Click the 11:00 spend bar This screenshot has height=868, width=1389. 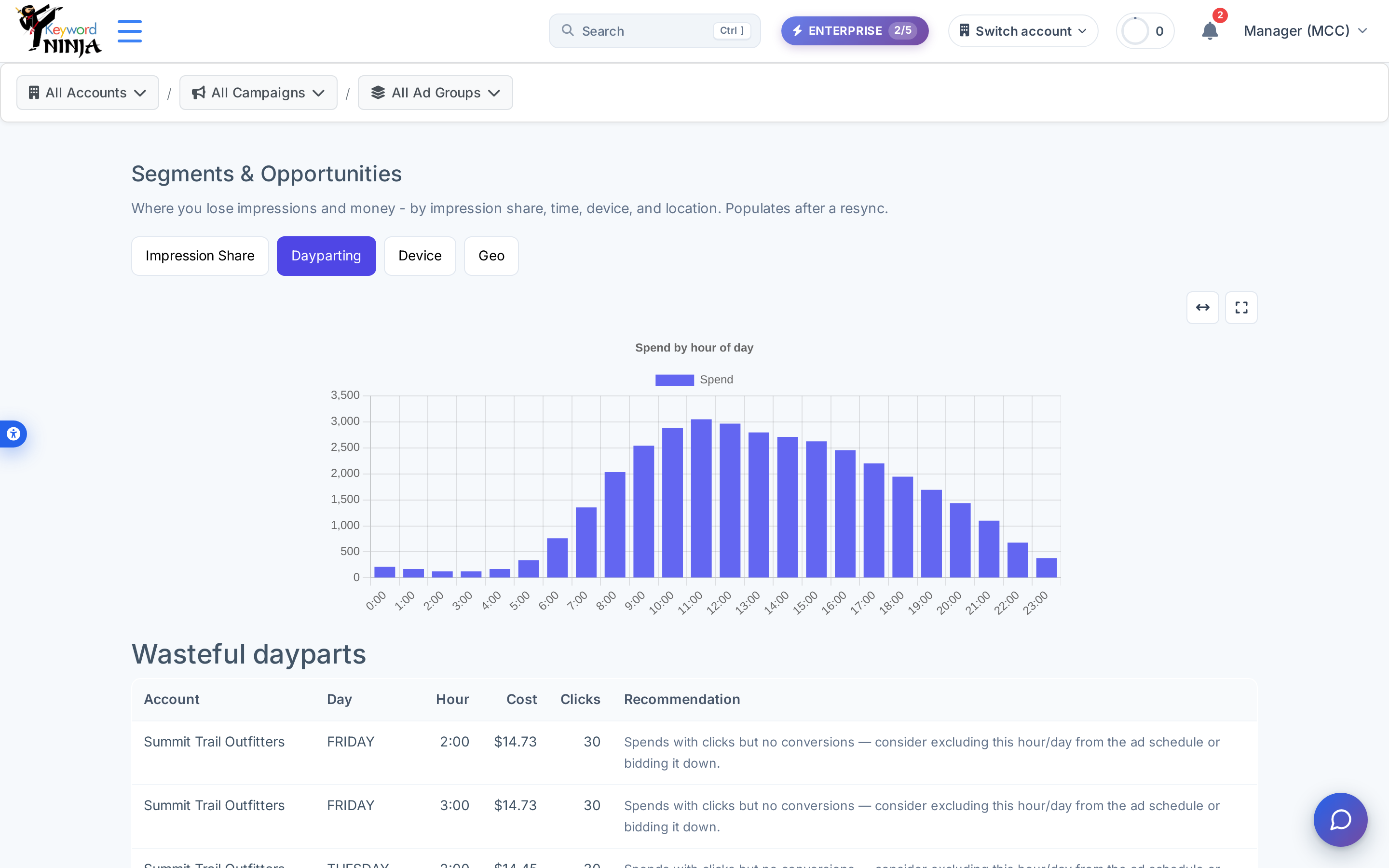701,498
